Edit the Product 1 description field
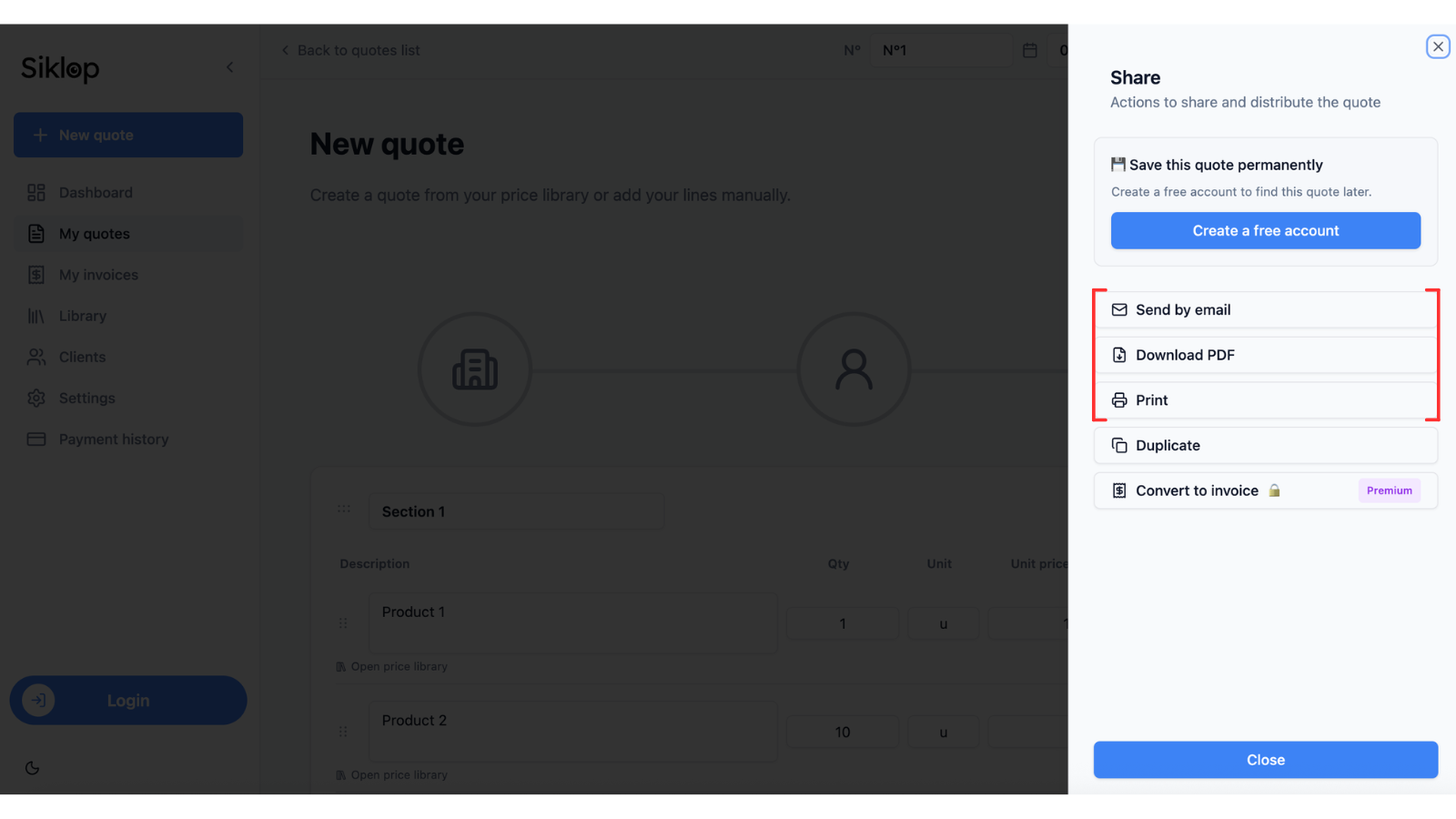 pos(573,623)
